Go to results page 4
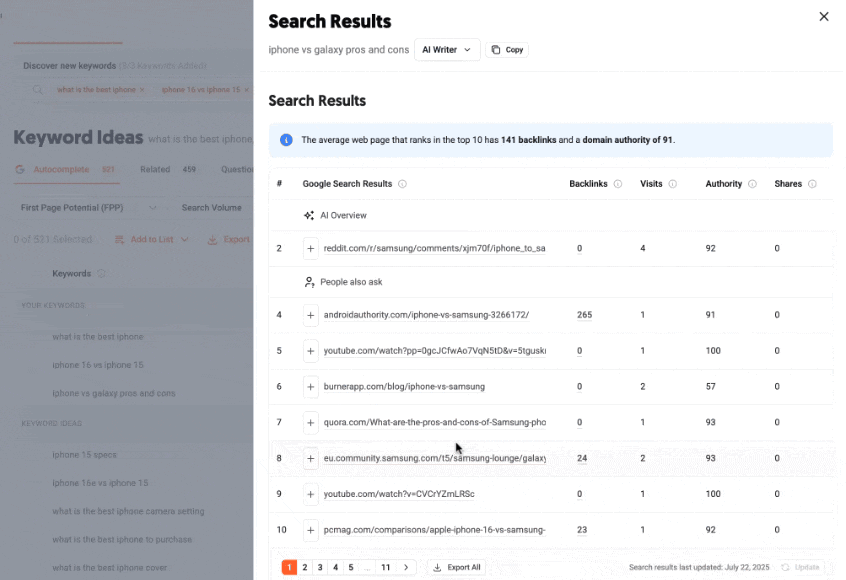Viewport: 846px width, 580px height. (x=335, y=567)
